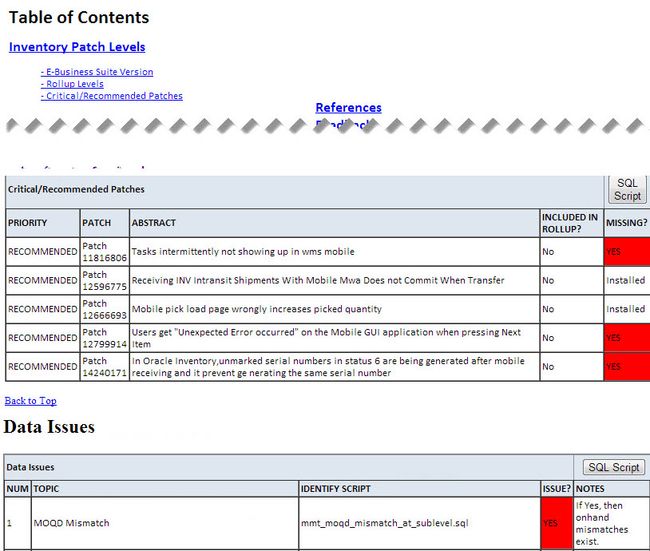Screen dimensions: 650x551
Task: Select the ABSTRACT column header
Action: 335,223
